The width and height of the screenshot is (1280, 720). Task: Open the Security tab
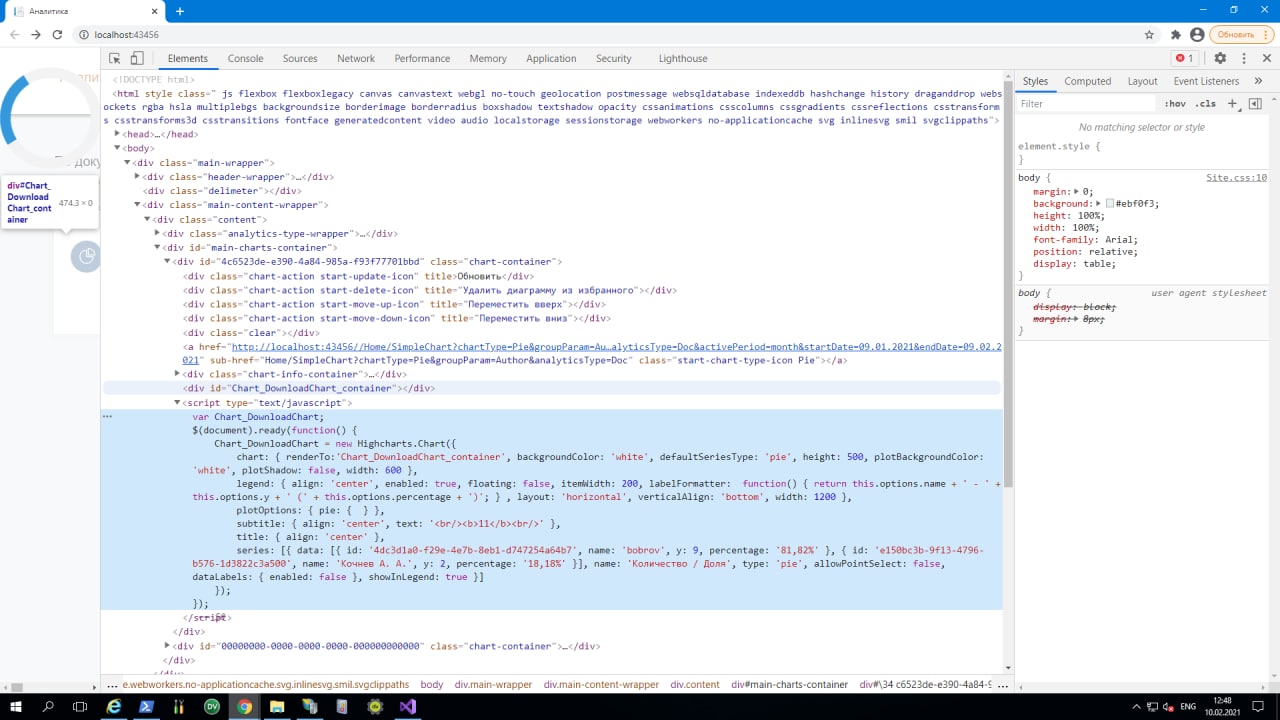[x=614, y=59]
